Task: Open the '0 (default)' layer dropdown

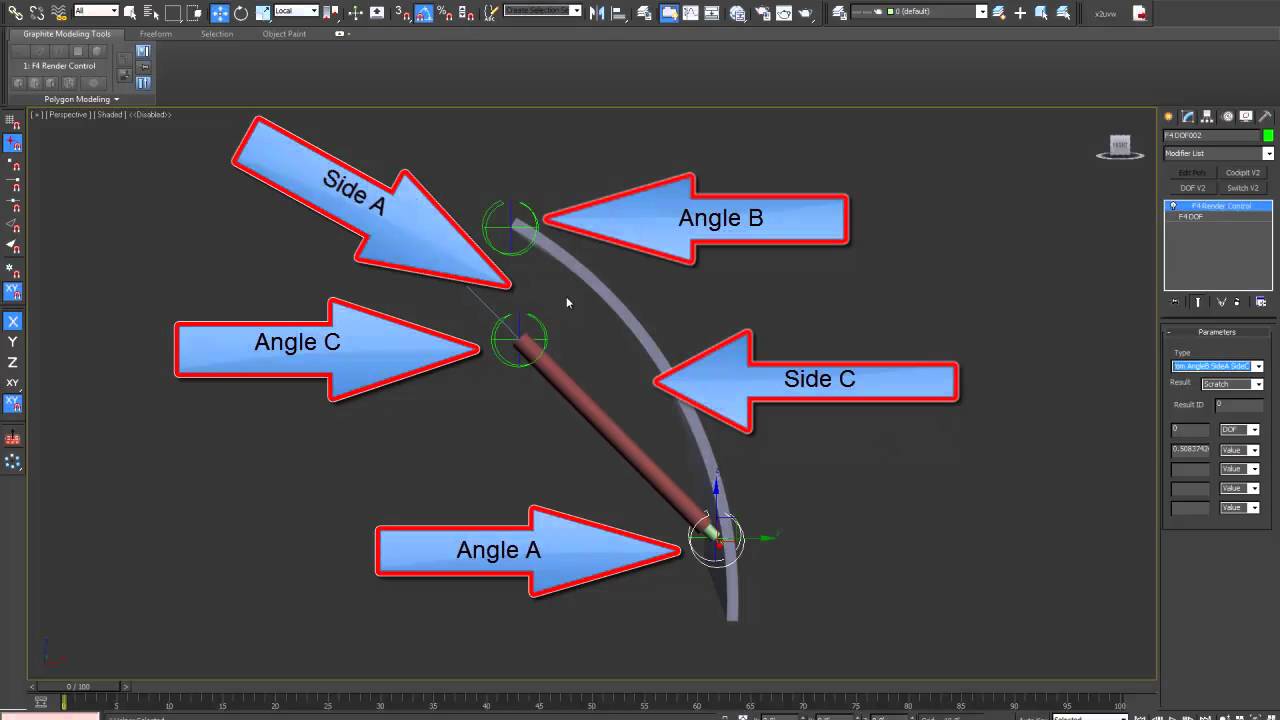Action: 919,11
